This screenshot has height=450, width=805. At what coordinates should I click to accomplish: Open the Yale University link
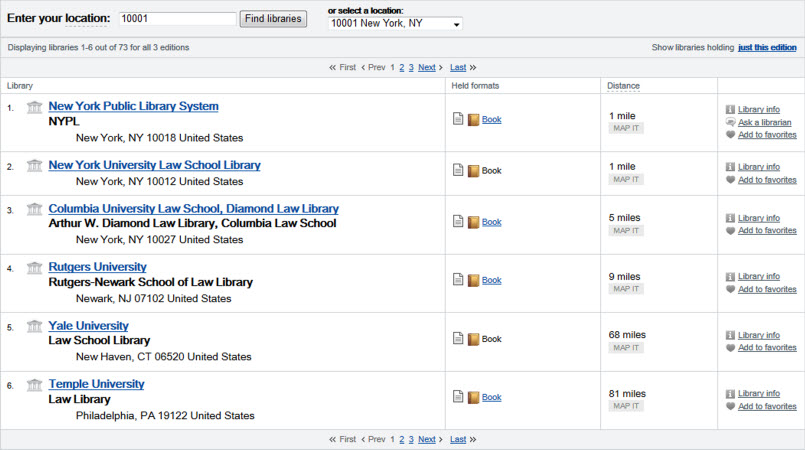[88, 326]
